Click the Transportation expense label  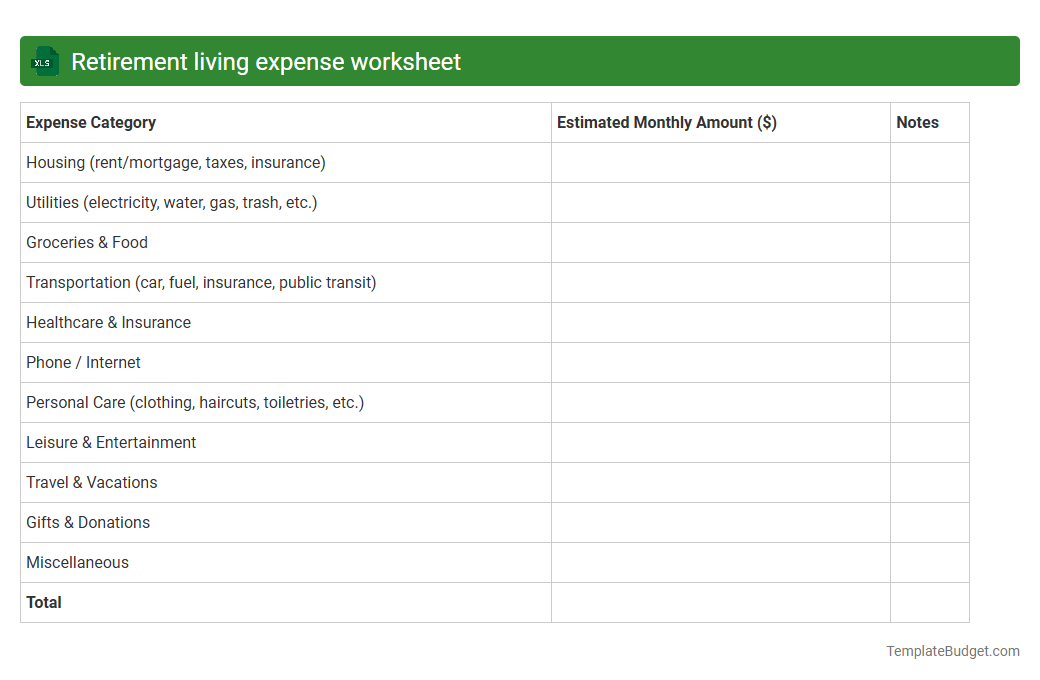tap(201, 282)
